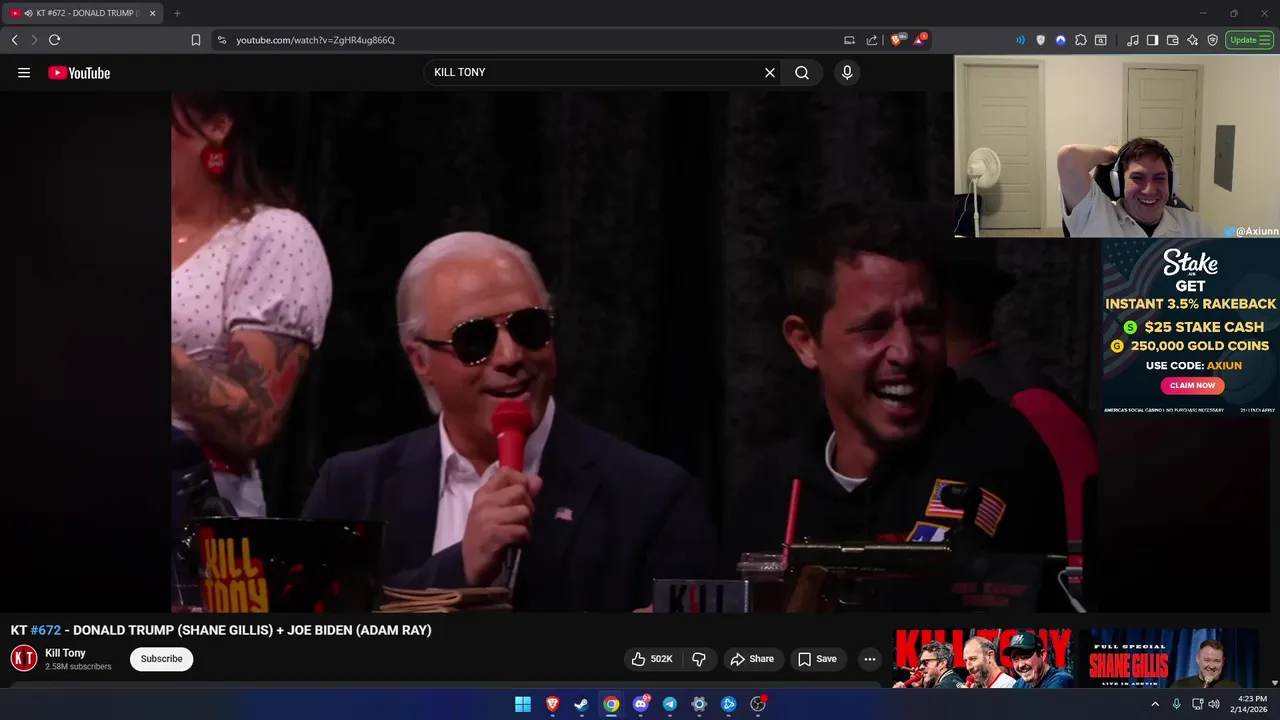Viewport: 1280px width, 720px height.
Task: Reload the current page
Action: 54,40
